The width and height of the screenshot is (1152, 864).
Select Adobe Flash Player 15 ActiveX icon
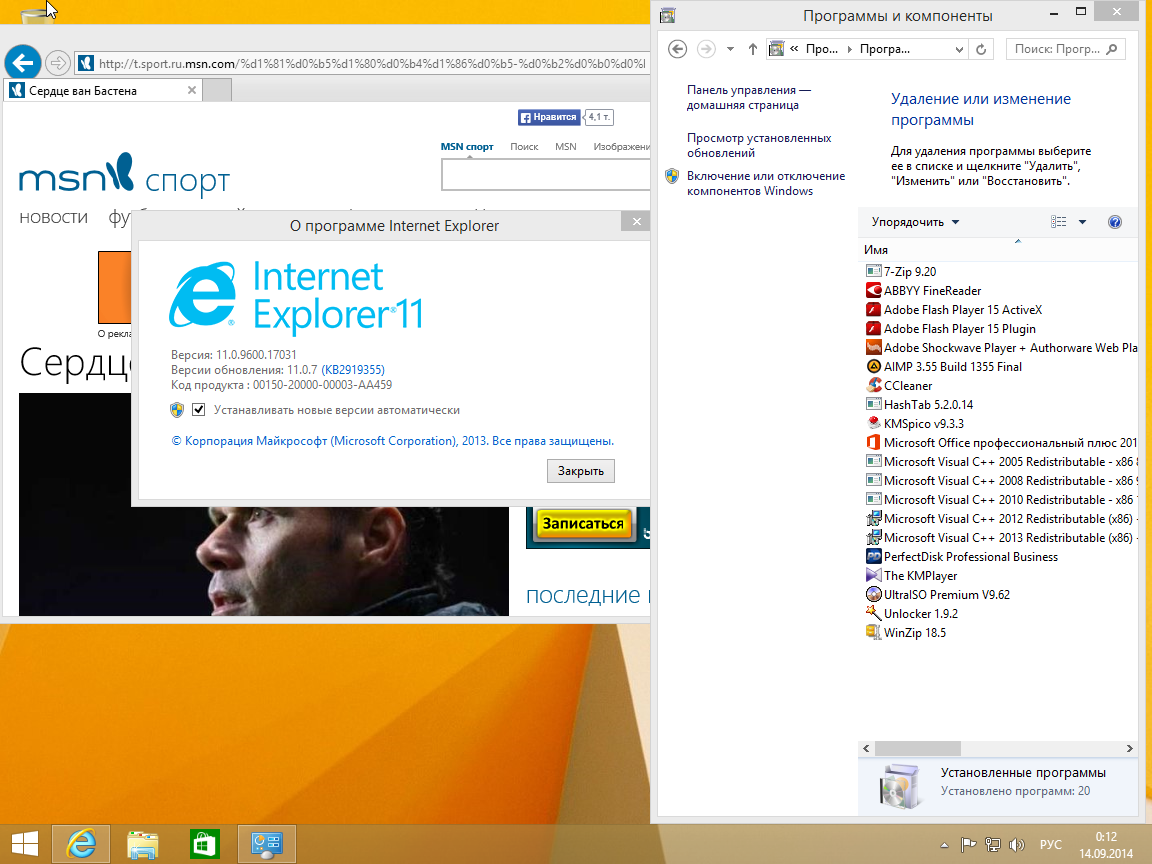pos(874,309)
